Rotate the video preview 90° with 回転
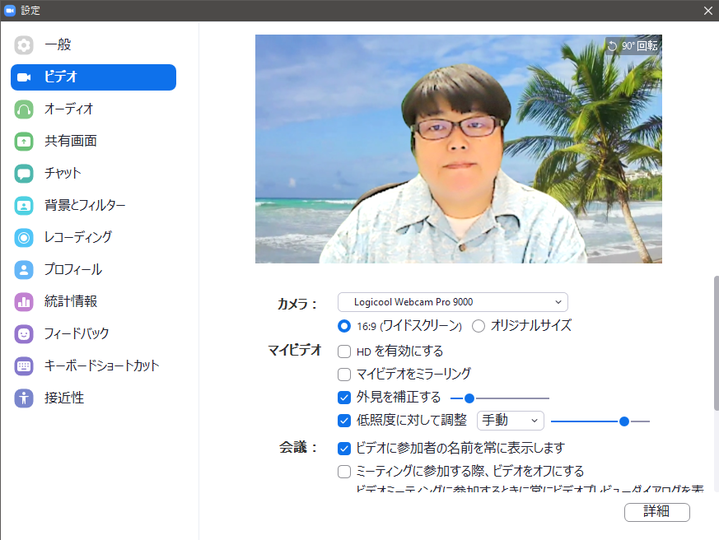The image size is (719, 540). point(633,46)
